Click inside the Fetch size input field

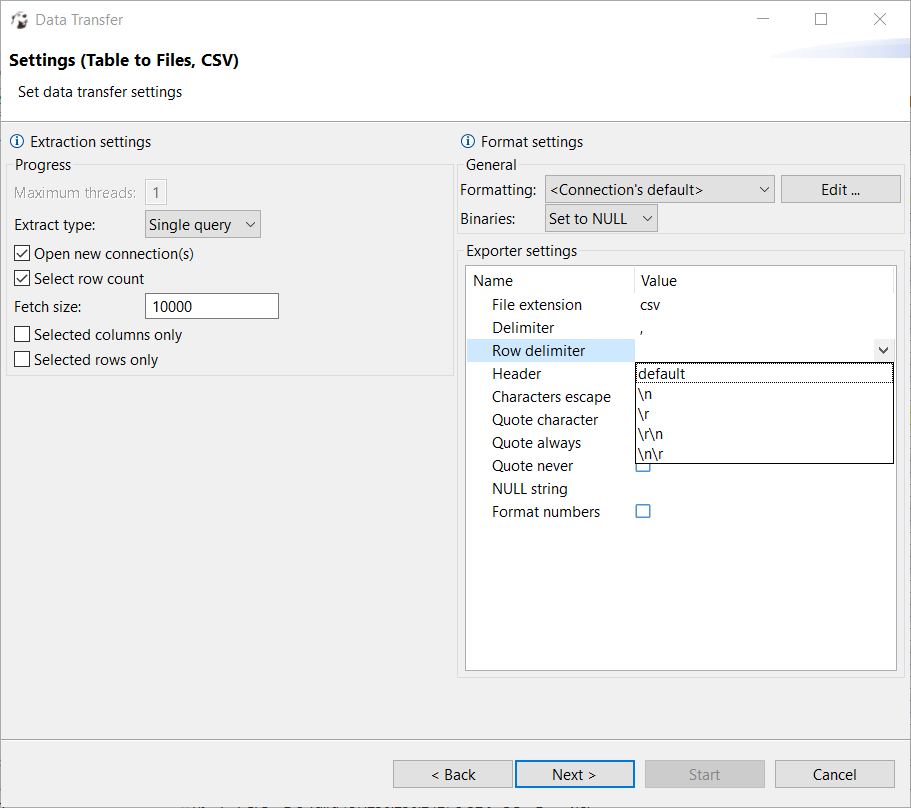211,306
